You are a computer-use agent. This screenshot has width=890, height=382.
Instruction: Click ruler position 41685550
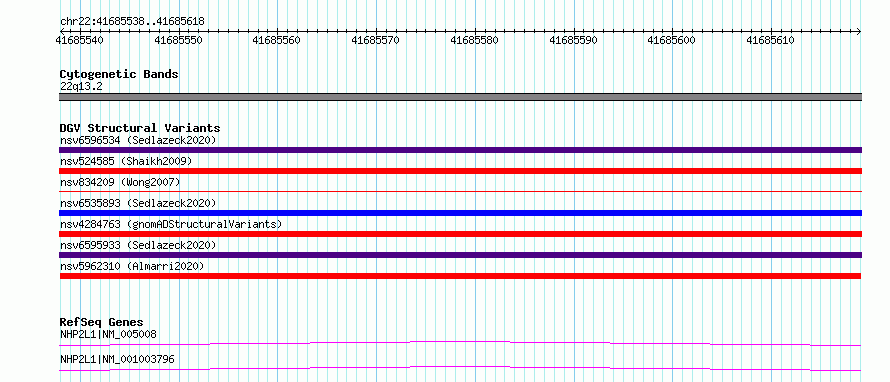178,40
